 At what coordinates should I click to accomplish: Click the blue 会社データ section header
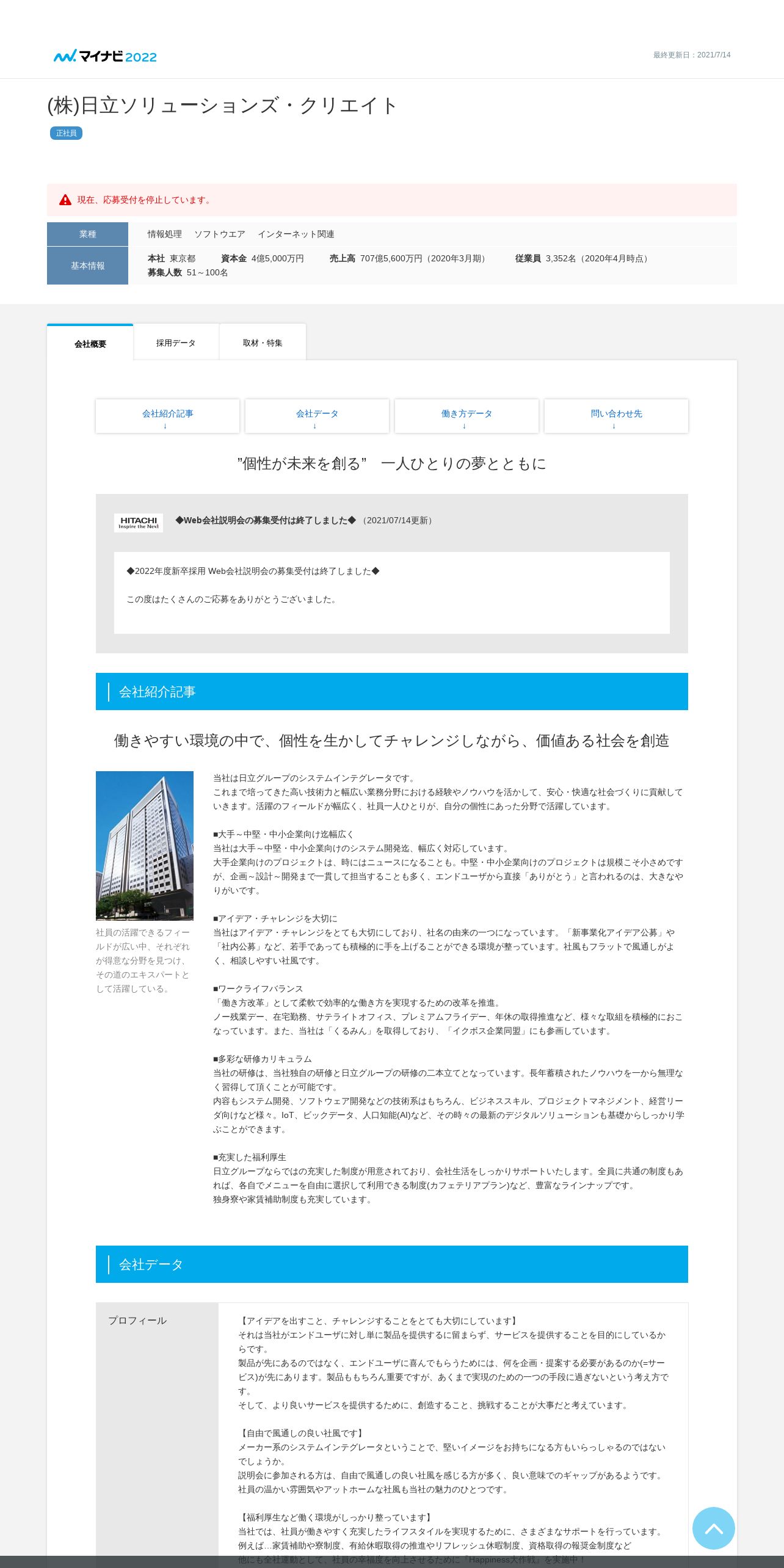[x=392, y=1264]
